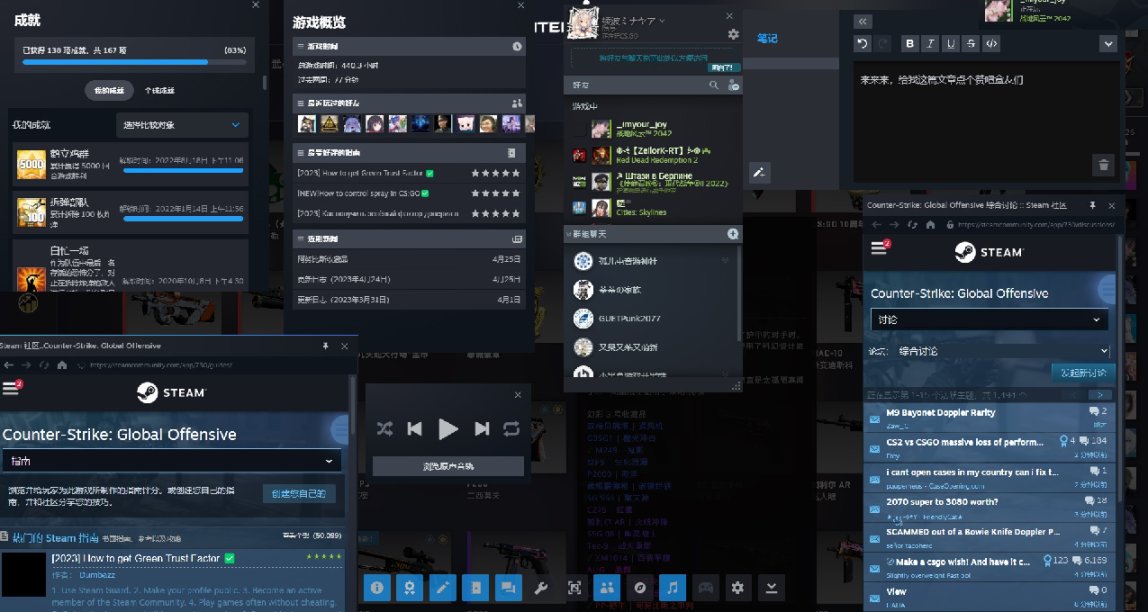1148x612 pixels.
Task: Open achievements icon in bottom overlay toolbar
Action: coord(410,588)
